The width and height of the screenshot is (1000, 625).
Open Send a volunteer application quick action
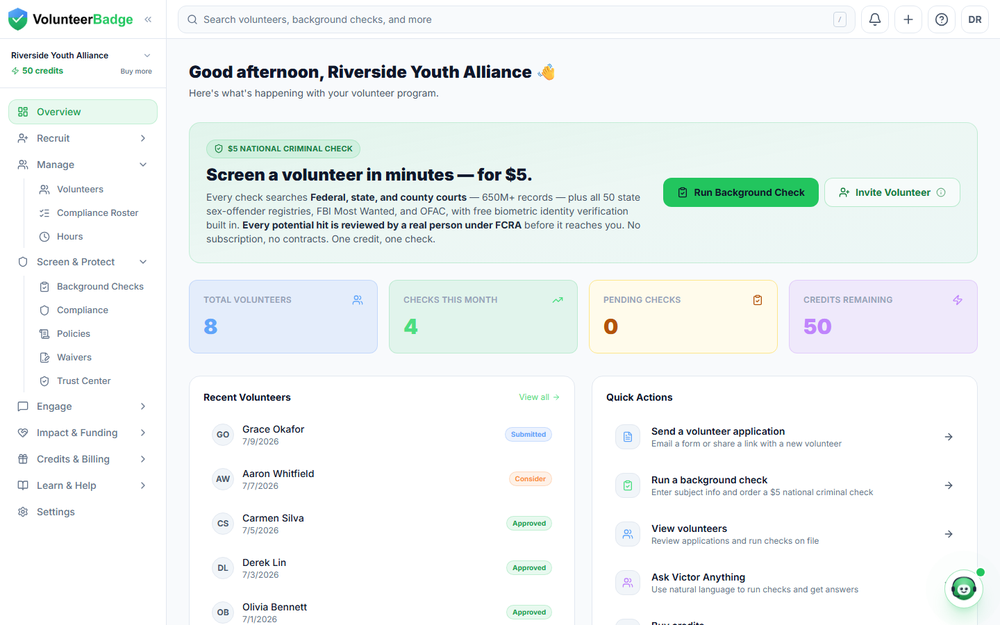(x=784, y=437)
